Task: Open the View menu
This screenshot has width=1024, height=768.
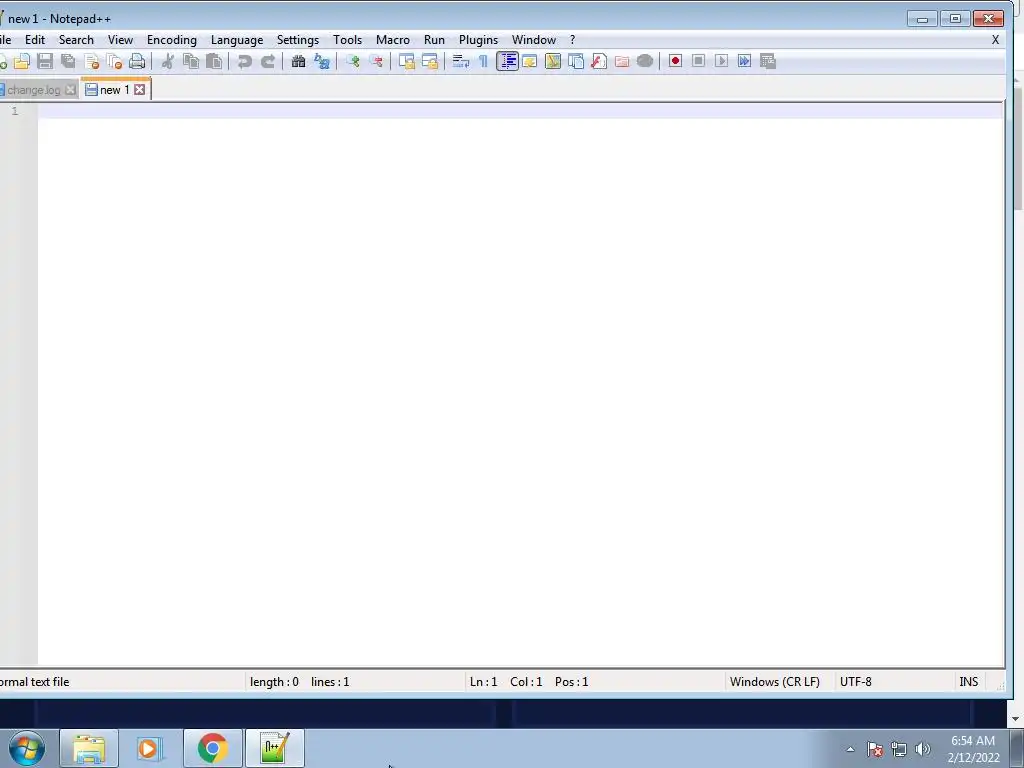Action: click(120, 40)
